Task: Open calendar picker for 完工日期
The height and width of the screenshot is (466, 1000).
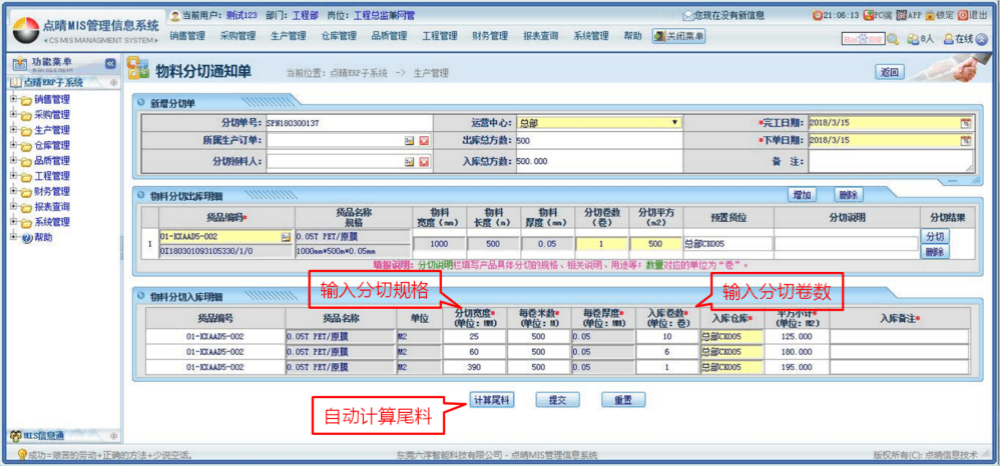Action: coord(966,123)
